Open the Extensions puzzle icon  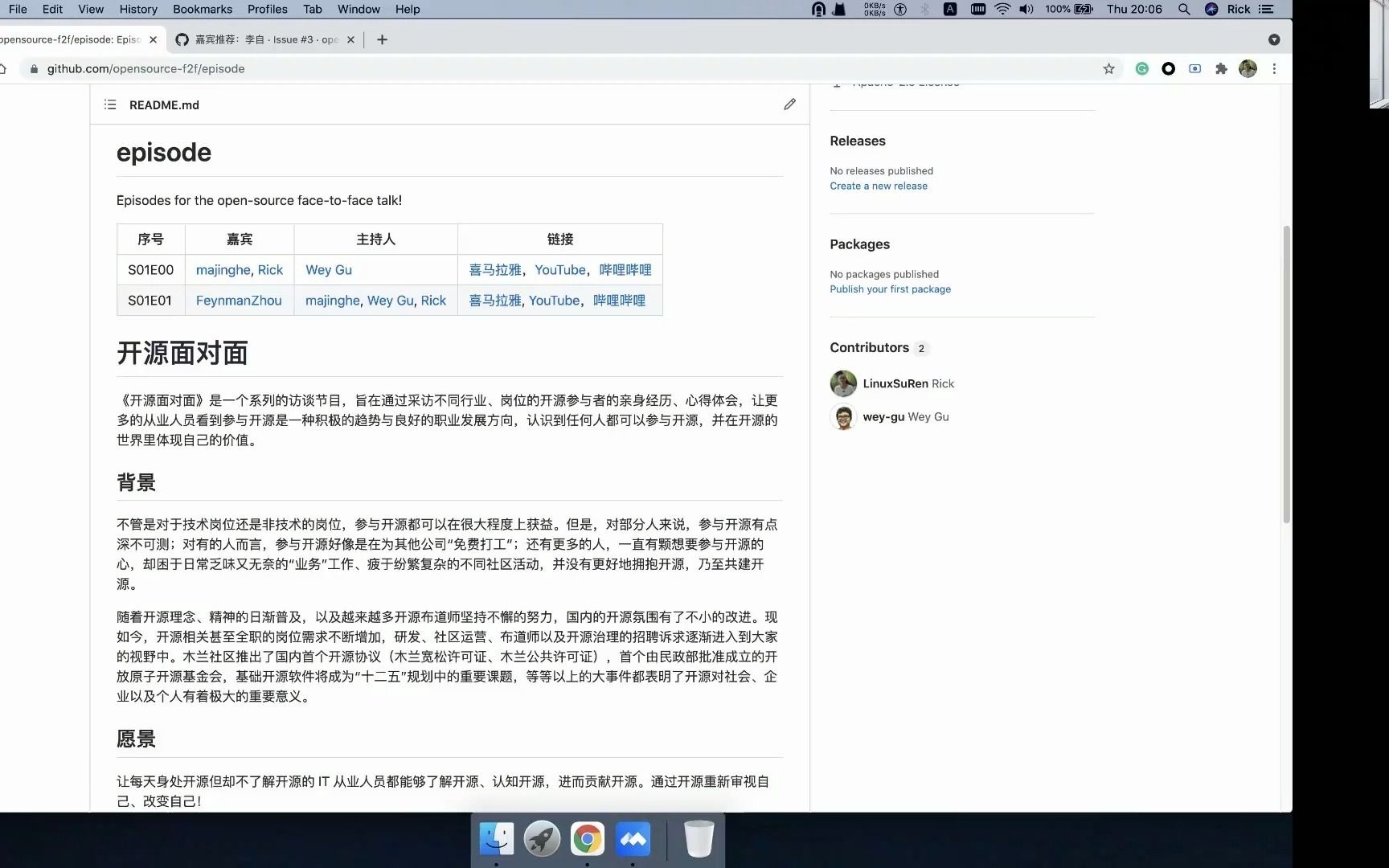click(1221, 69)
